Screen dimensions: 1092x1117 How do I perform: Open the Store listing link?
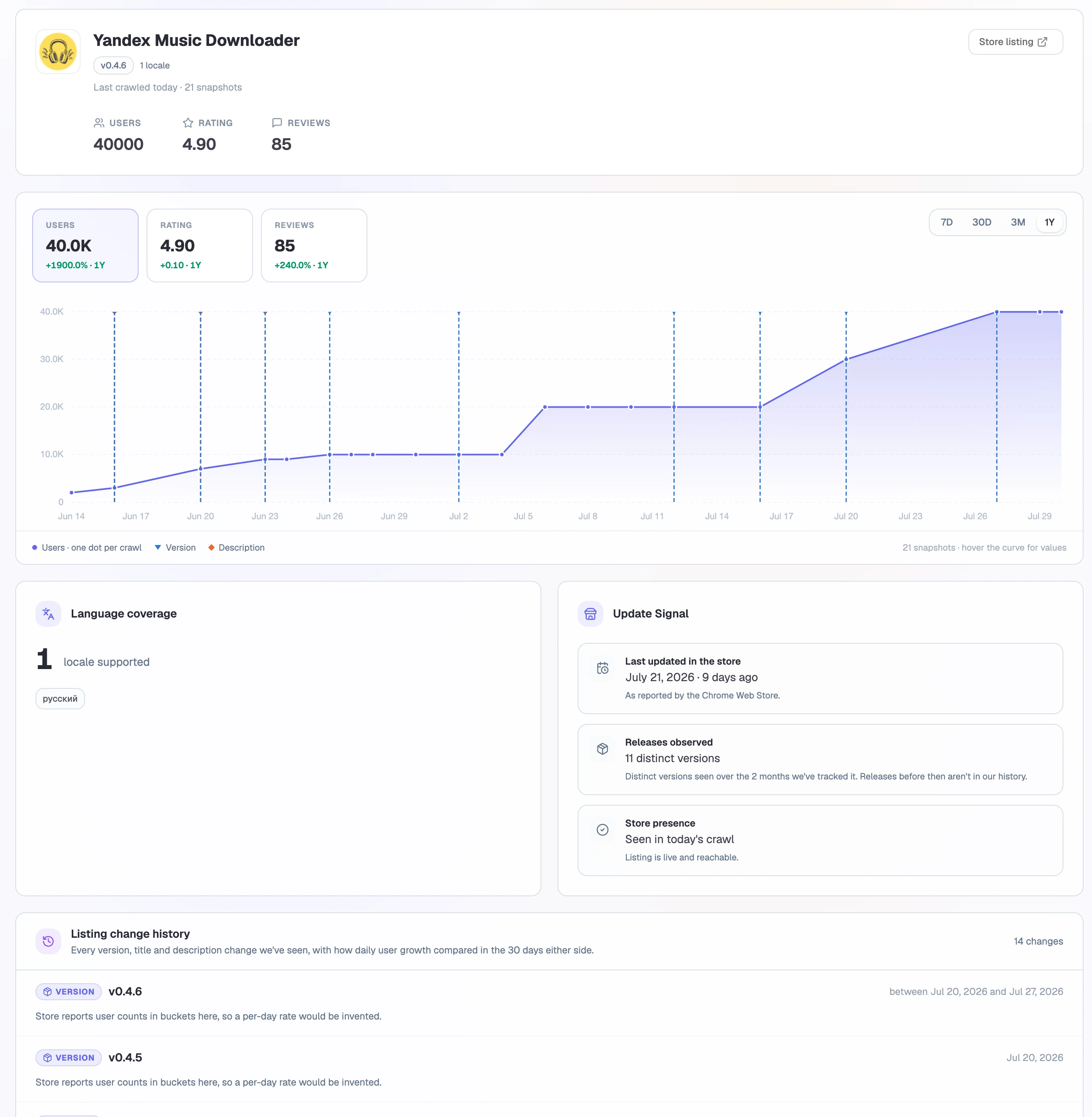click(x=1015, y=42)
